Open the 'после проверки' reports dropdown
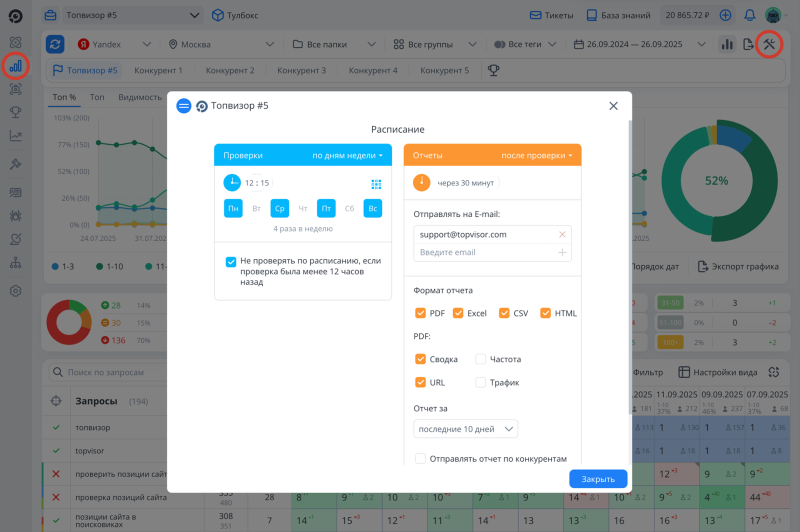The height and width of the screenshot is (532, 800). [x=537, y=156]
